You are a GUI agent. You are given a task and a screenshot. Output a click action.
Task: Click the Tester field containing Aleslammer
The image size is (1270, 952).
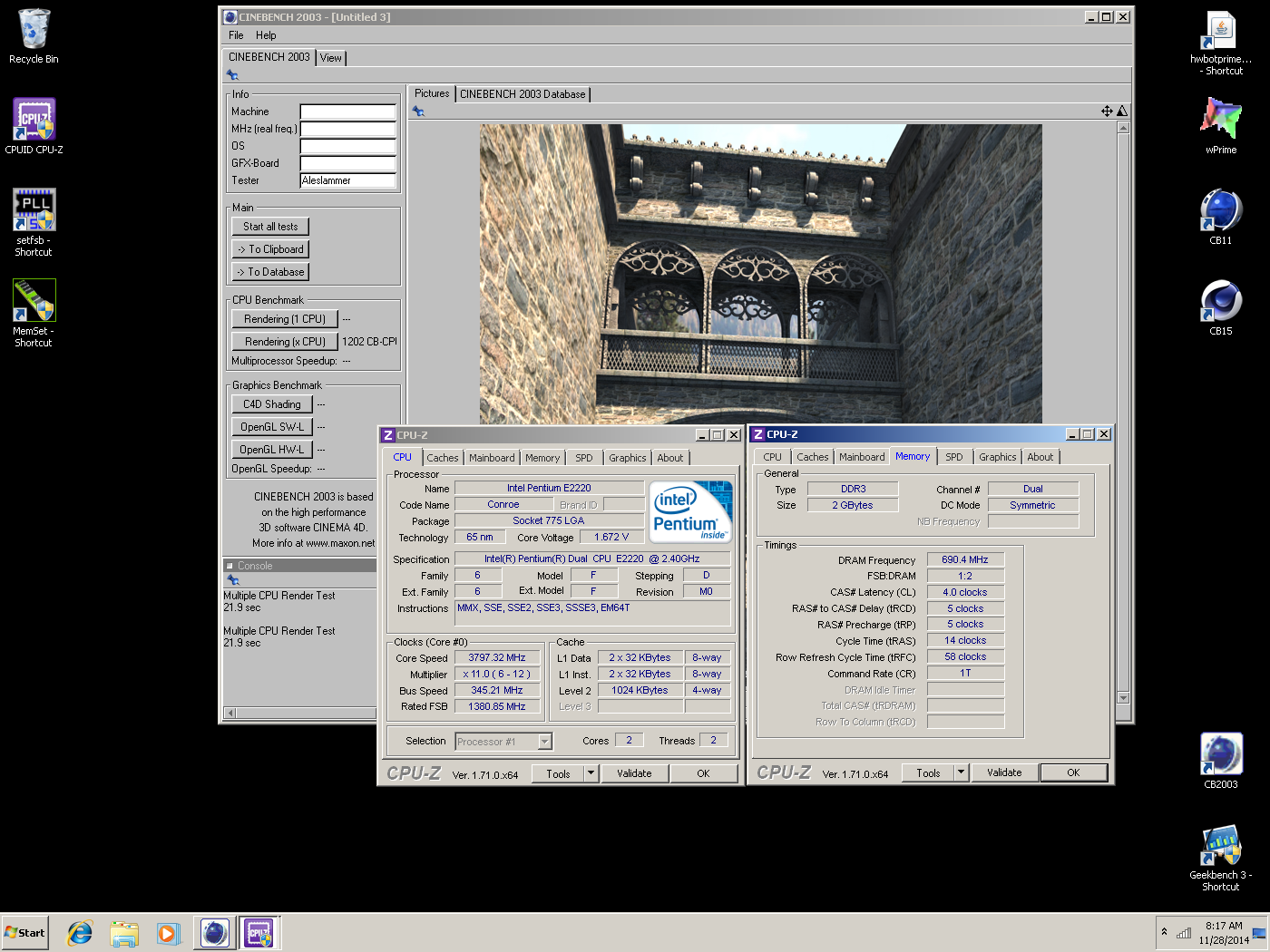[x=348, y=181]
